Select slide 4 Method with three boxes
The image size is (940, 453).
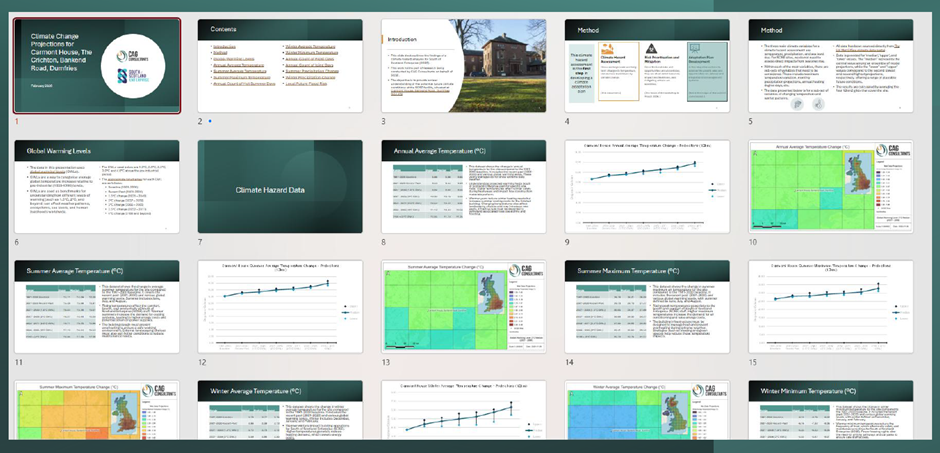point(646,64)
